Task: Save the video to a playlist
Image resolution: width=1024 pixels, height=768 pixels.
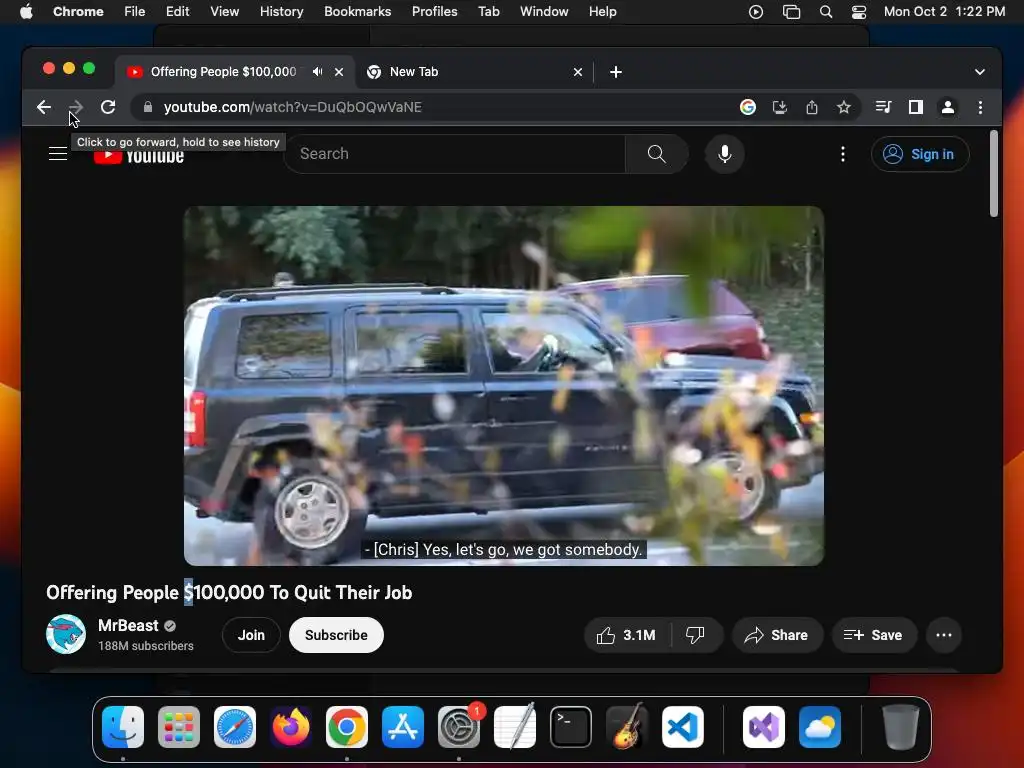Action: click(874, 635)
